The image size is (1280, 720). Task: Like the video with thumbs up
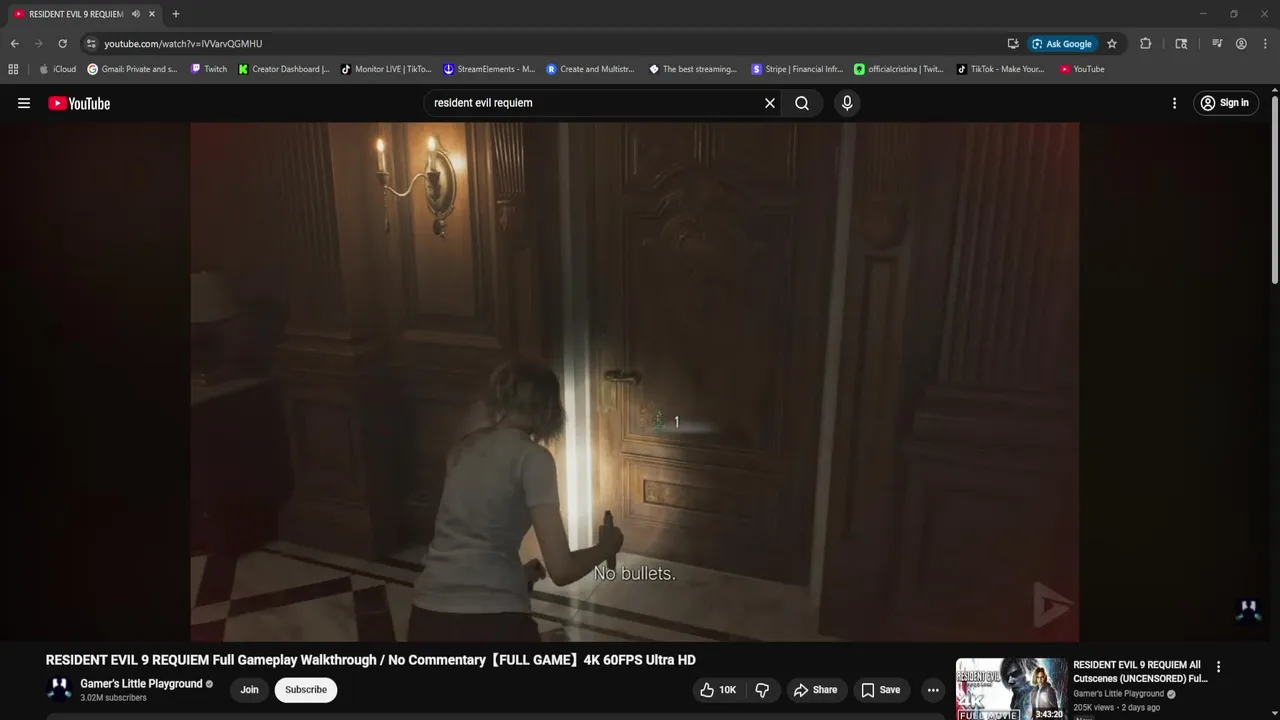(x=718, y=690)
